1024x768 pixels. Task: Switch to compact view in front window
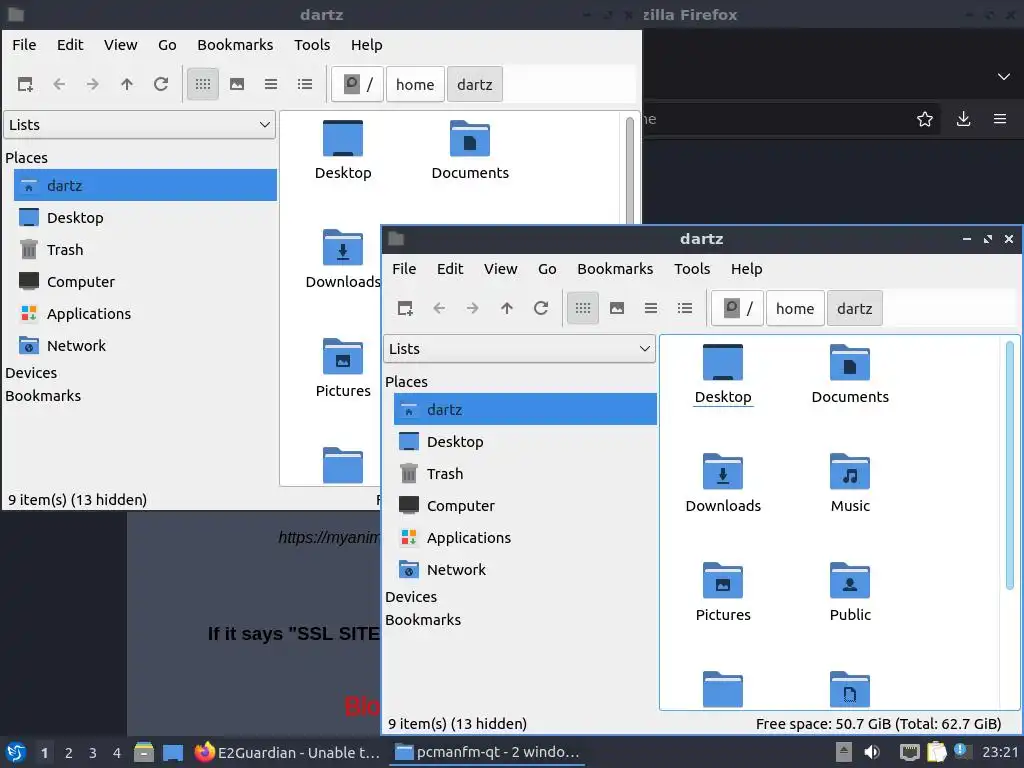click(x=651, y=308)
